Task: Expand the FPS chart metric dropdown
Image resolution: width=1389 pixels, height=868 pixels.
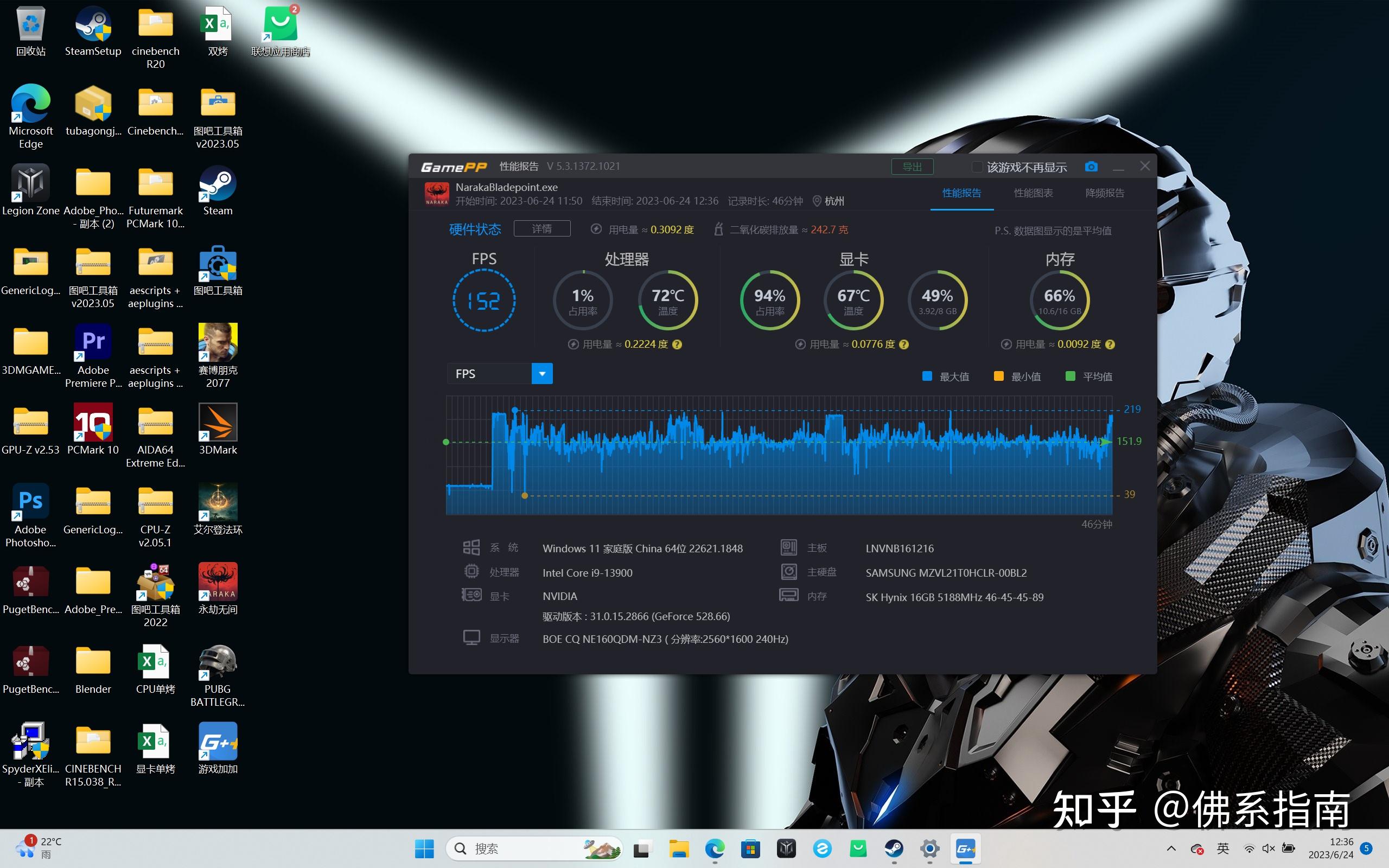Action: 542,374
